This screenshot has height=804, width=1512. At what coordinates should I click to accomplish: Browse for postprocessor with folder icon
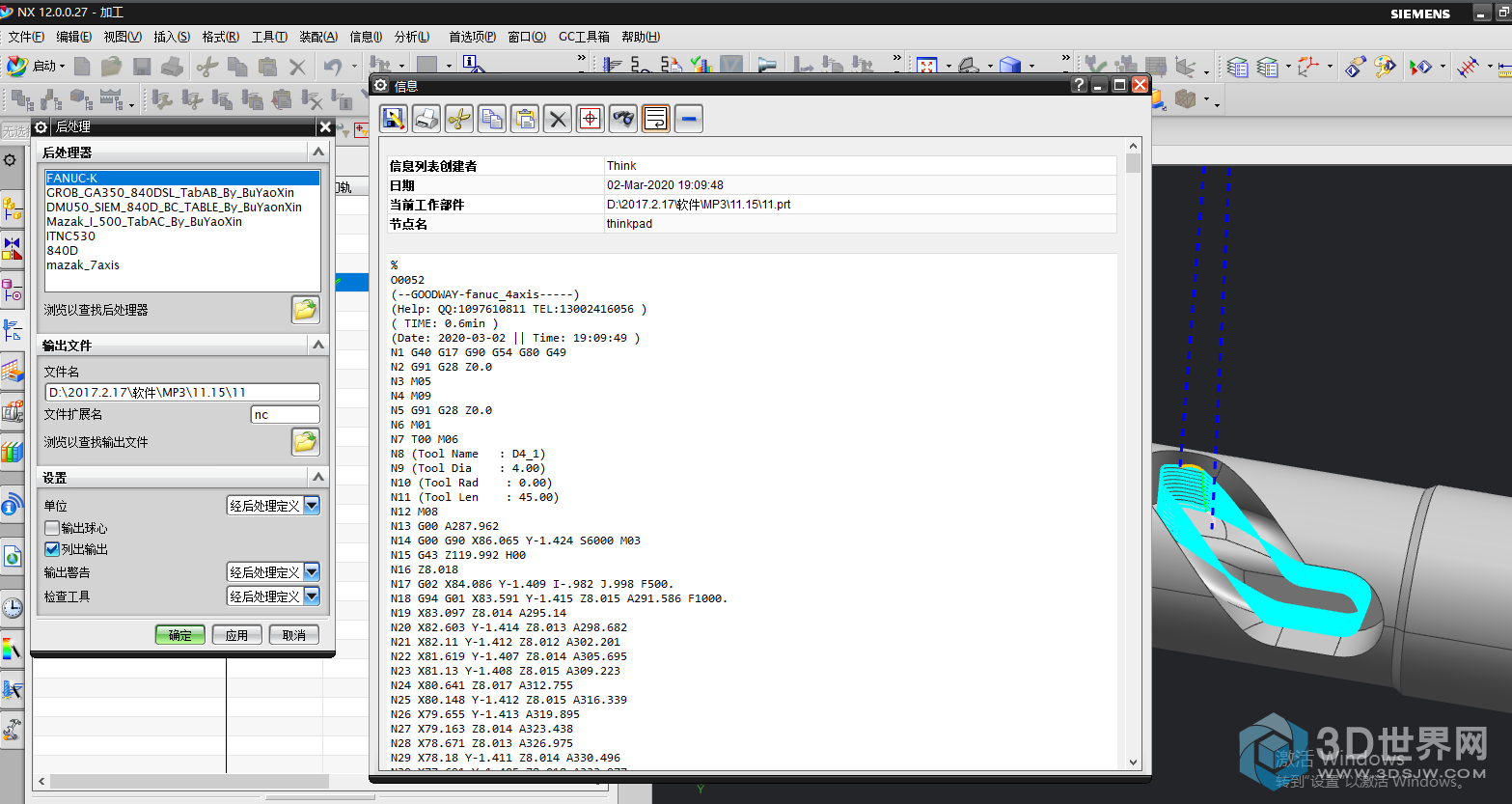tap(305, 310)
